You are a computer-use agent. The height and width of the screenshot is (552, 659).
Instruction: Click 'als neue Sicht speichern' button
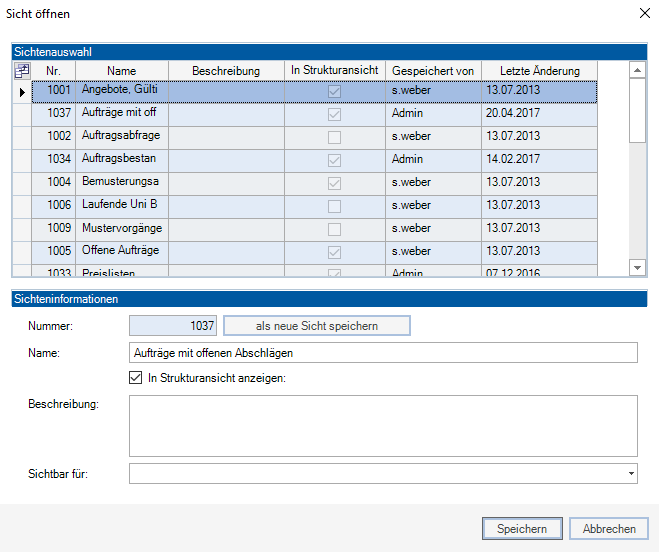coord(316,325)
